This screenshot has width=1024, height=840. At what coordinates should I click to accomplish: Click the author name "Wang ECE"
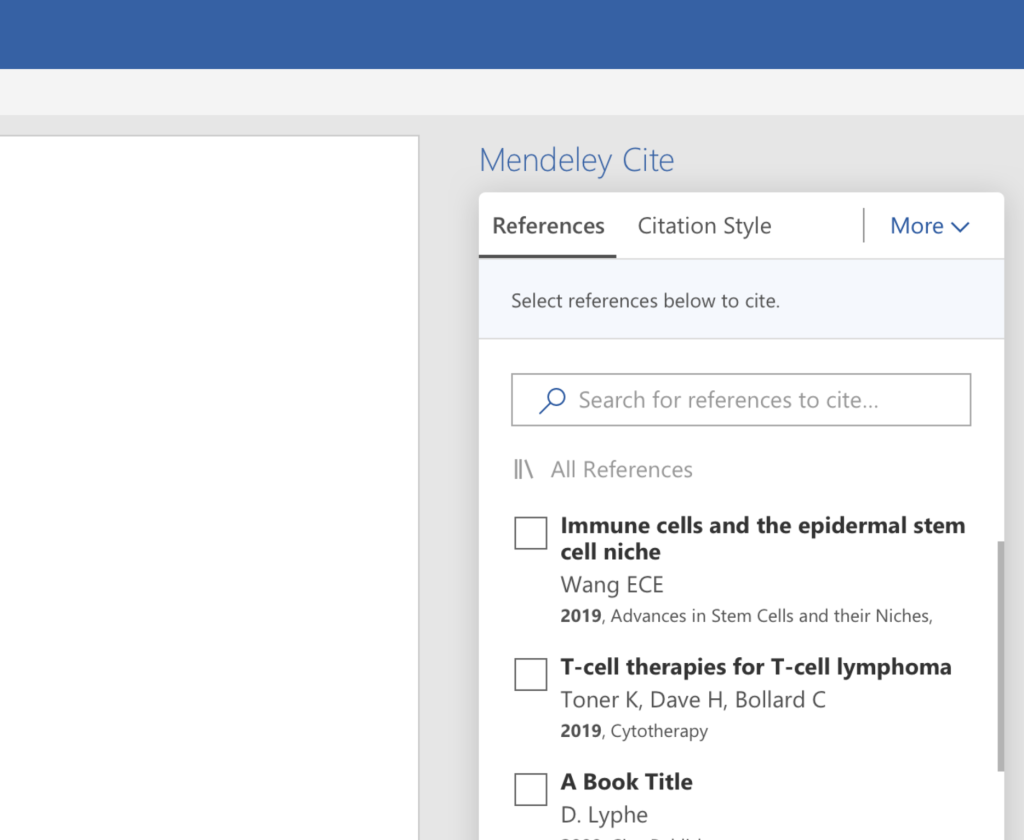[x=612, y=584]
